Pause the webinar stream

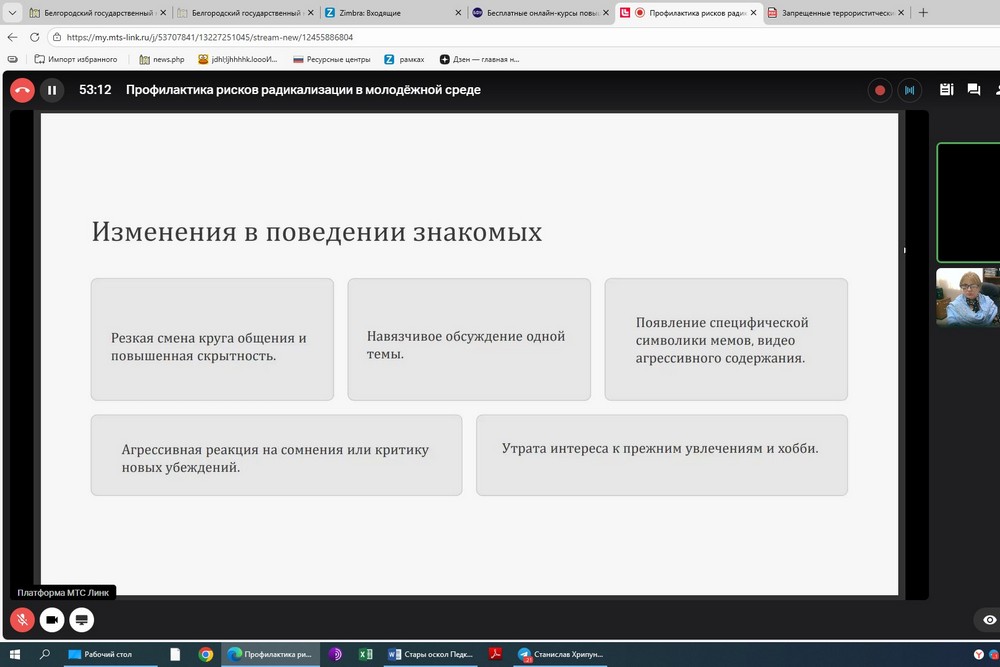coord(52,90)
